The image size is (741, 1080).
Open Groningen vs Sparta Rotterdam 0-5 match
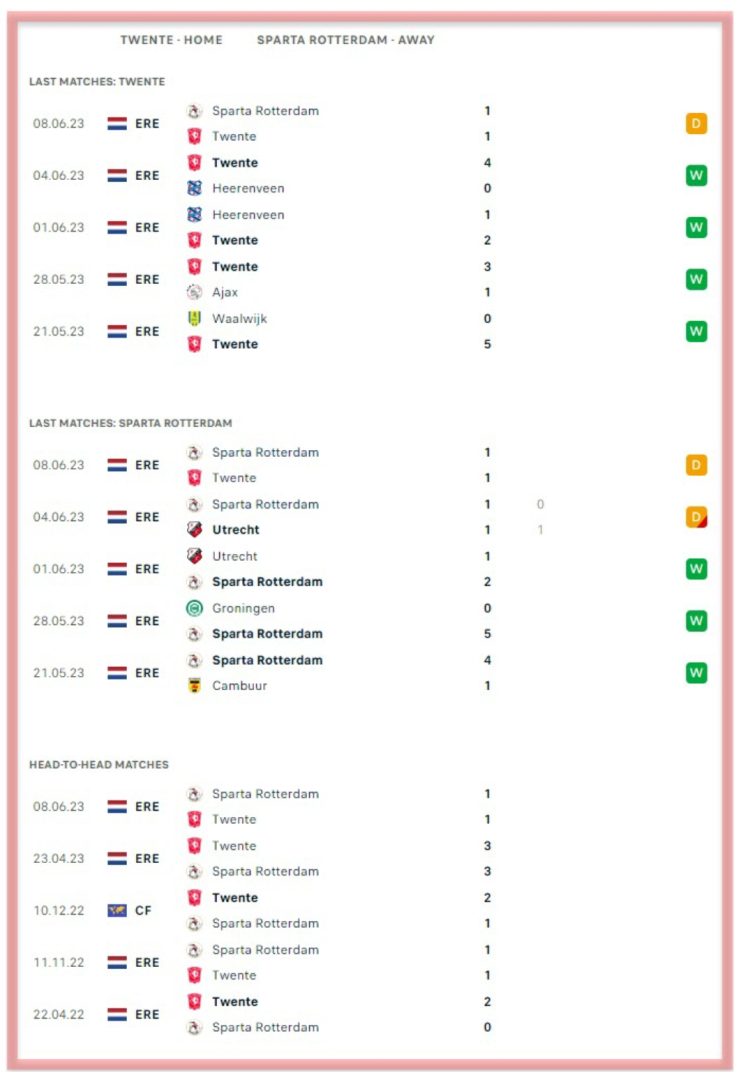pyautogui.click(x=370, y=621)
